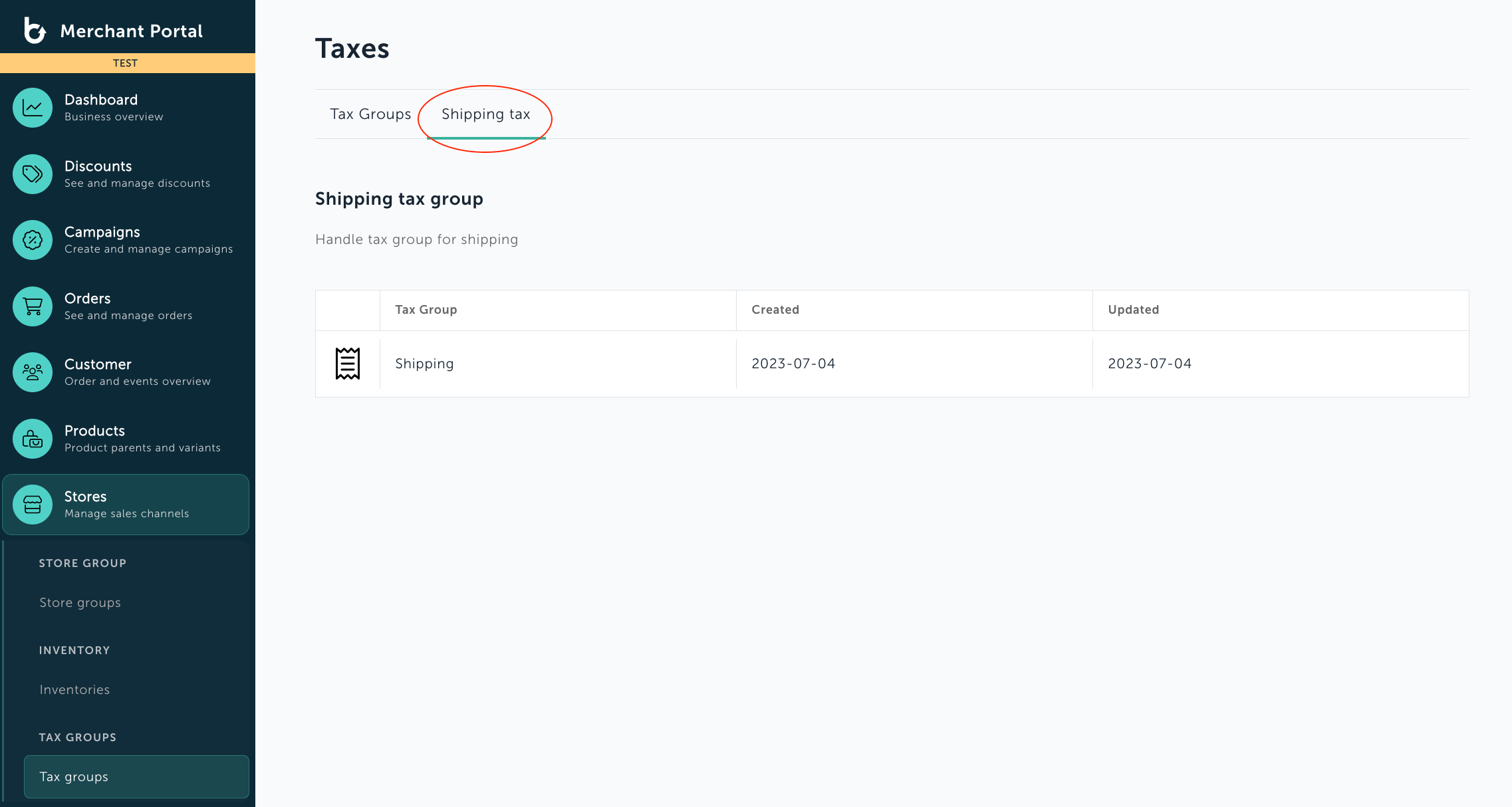Image resolution: width=1512 pixels, height=807 pixels.
Task: Open Tax groups sidebar item
Action: click(x=136, y=776)
